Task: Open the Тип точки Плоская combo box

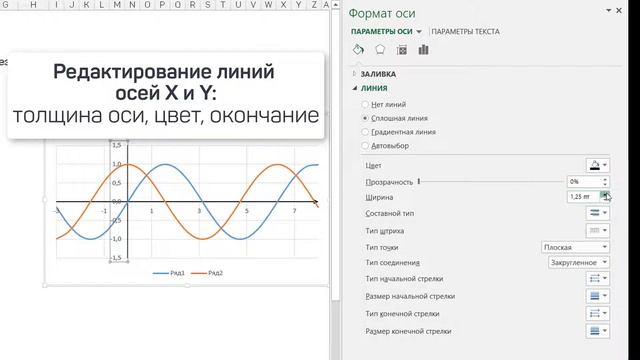Action: coord(575,247)
